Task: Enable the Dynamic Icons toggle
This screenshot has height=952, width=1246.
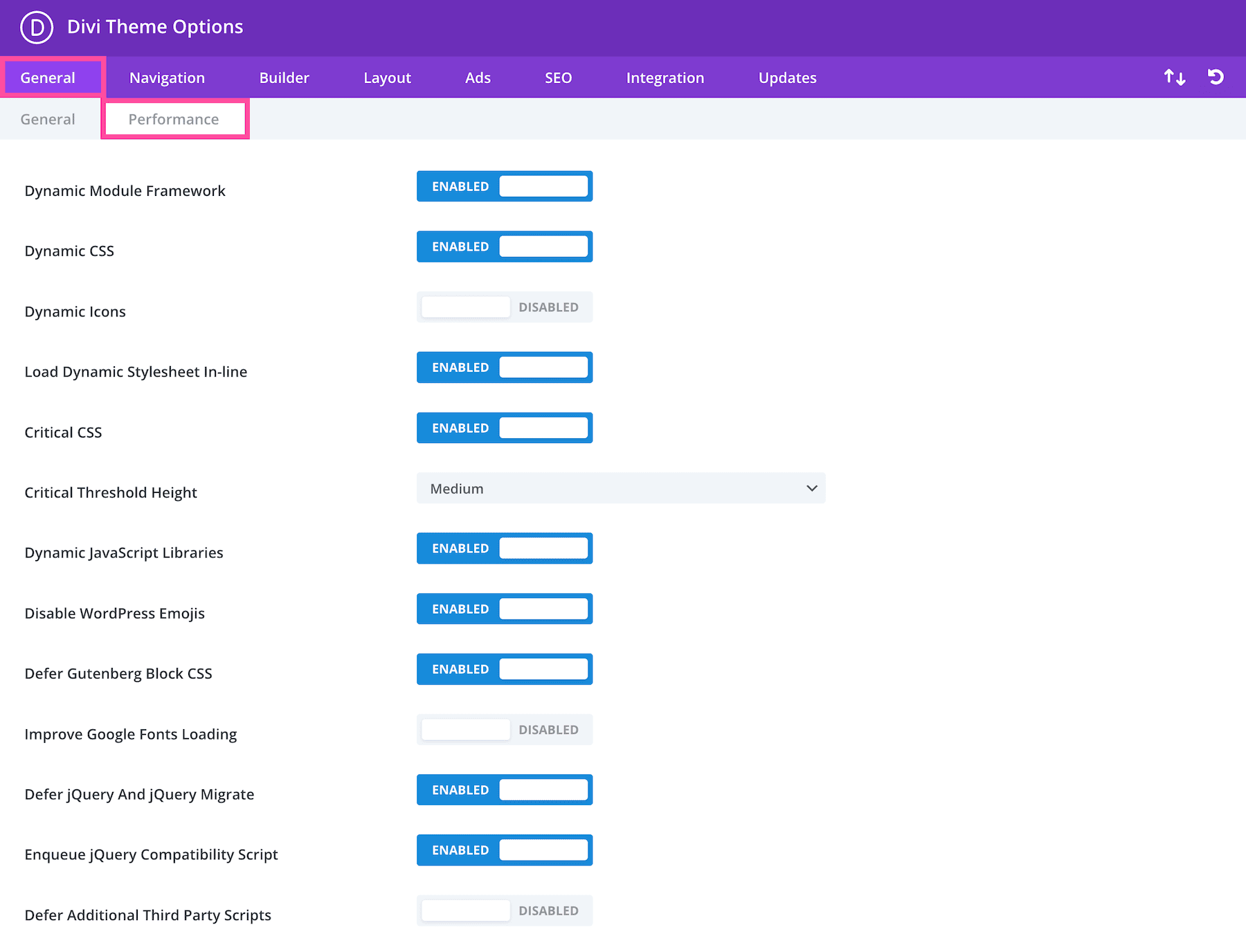Action: pyautogui.click(x=504, y=307)
